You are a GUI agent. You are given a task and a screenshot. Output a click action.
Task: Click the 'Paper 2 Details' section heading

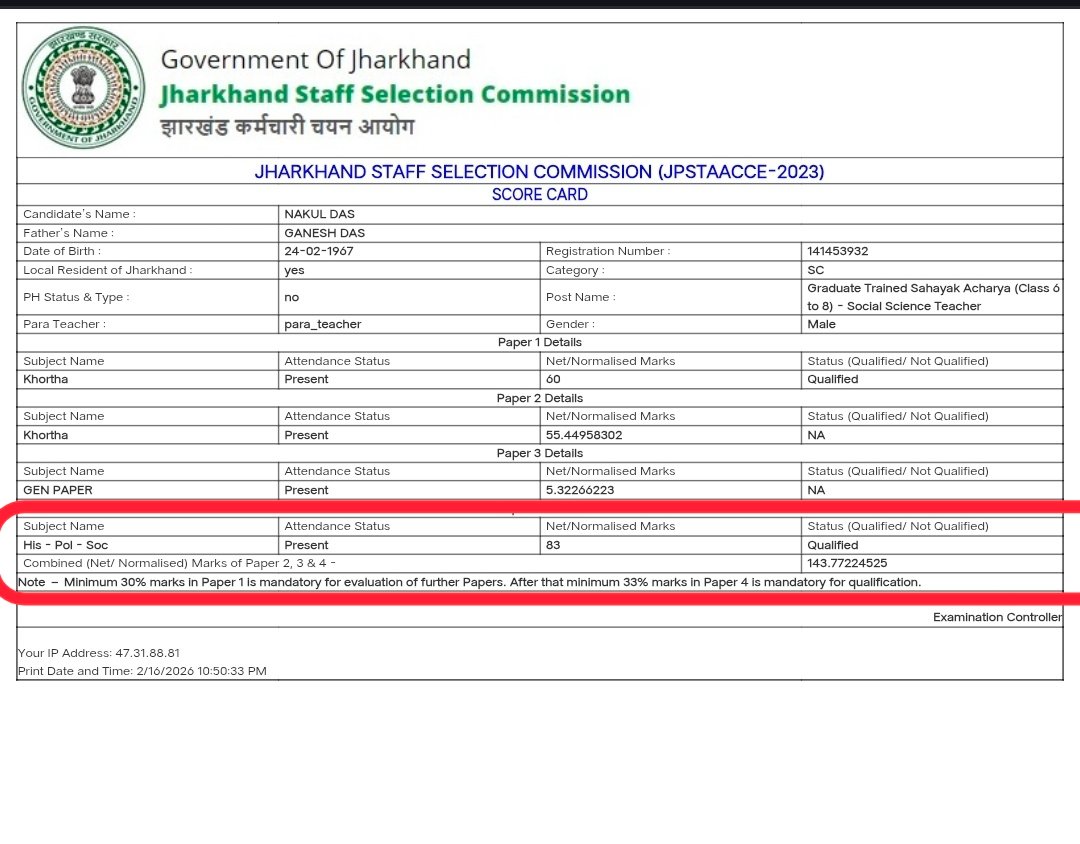[x=539, y=398]
